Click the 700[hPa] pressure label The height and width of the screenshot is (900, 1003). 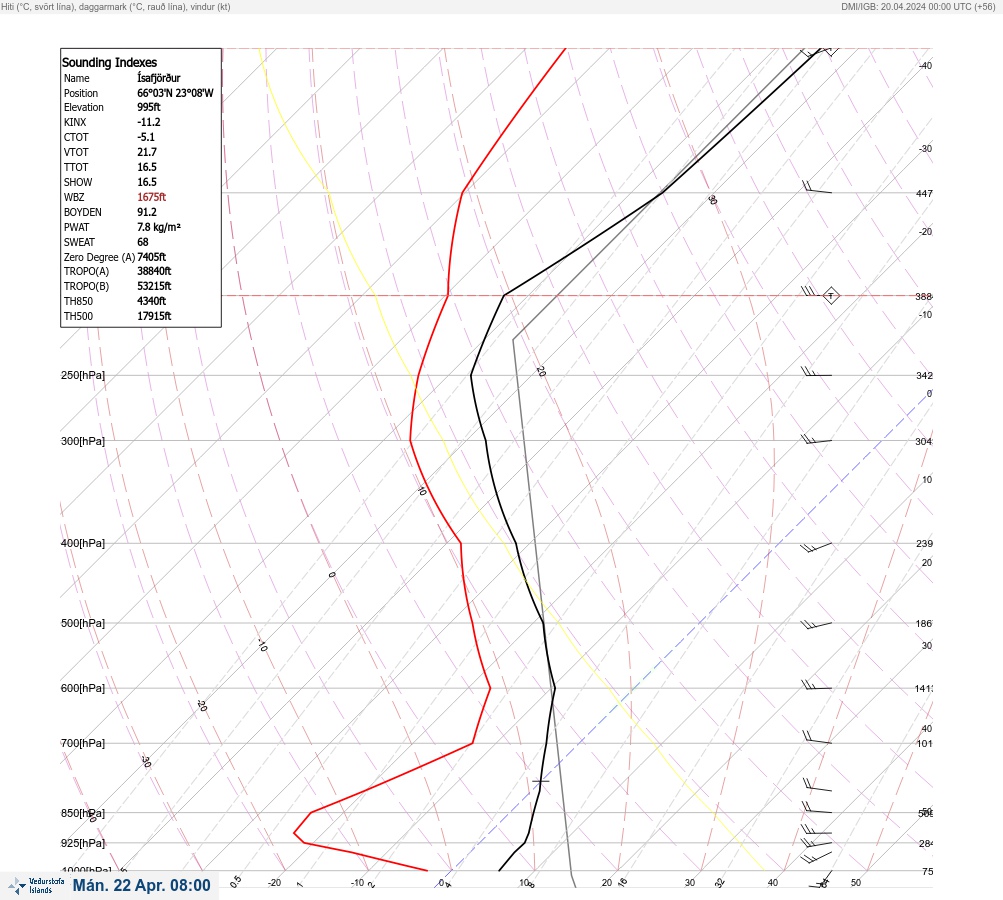point(83,743)
